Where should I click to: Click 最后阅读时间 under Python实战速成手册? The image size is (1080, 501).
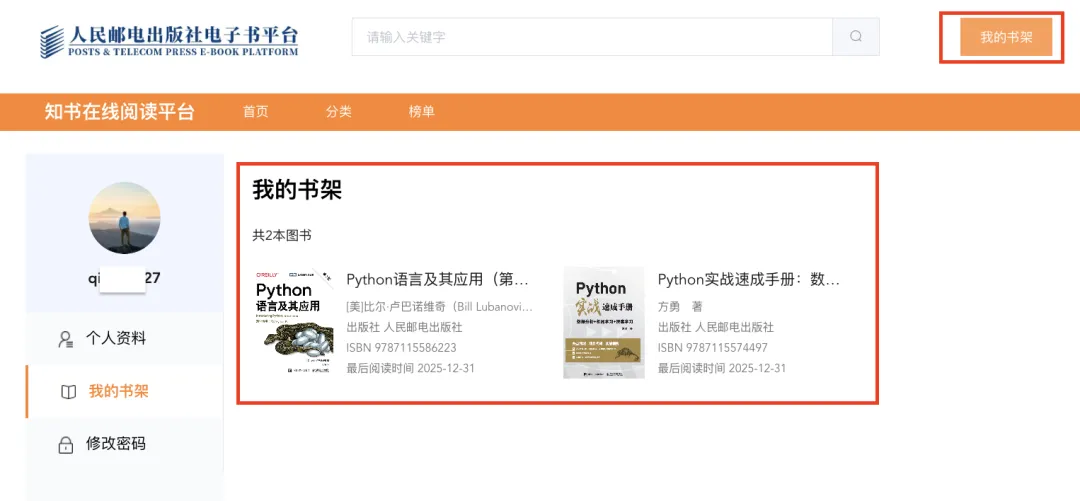722,368
